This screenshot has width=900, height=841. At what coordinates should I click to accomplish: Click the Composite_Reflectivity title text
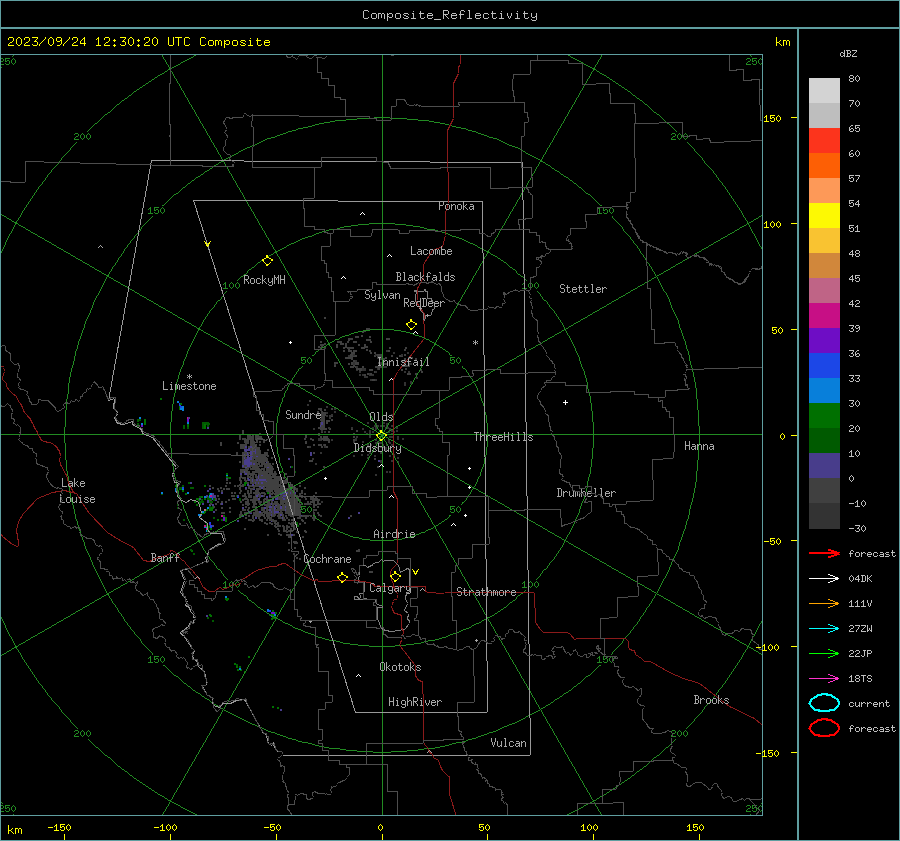450,15
